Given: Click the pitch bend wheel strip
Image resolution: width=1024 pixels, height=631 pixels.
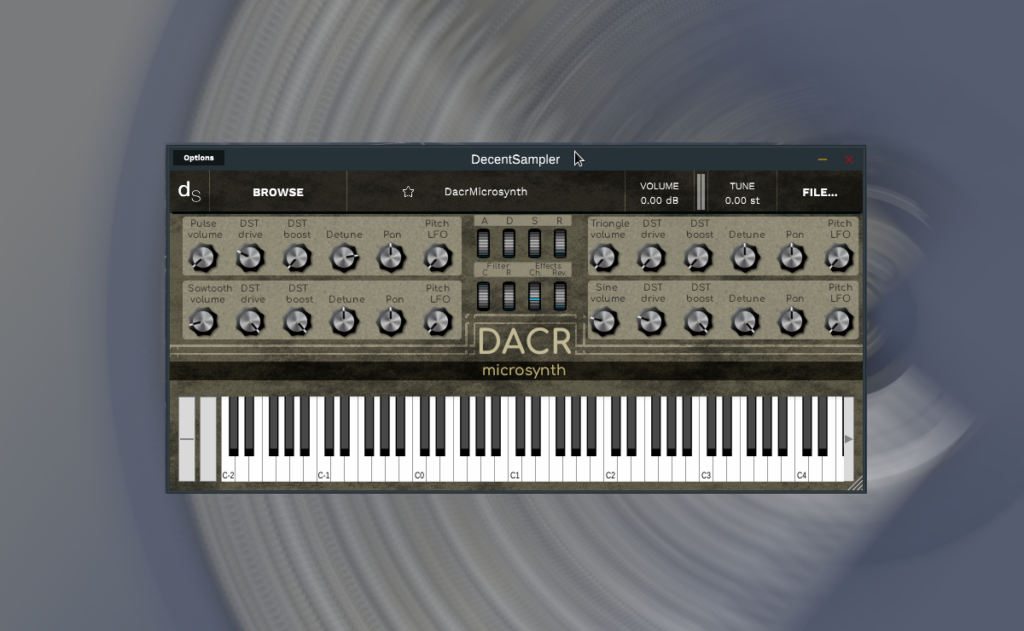Looking at the screenshot, I should [187, 438].
